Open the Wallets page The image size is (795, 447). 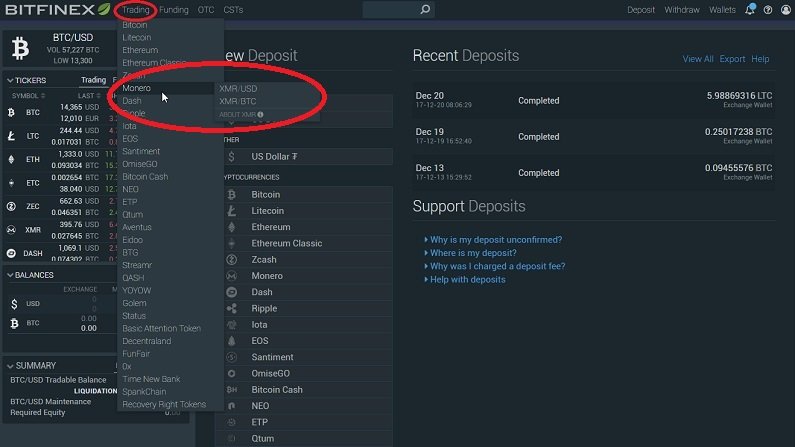point(722,10)
